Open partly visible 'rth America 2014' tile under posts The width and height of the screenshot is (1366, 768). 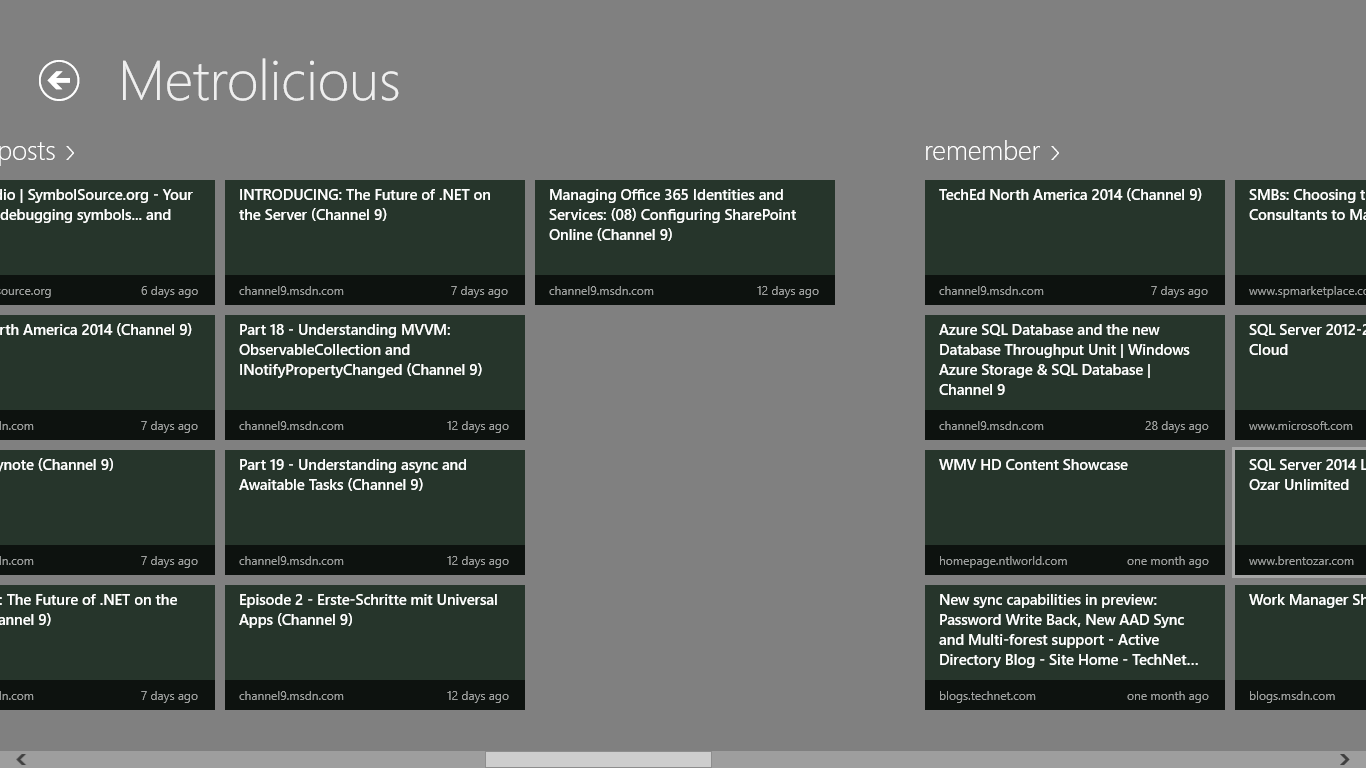pos(107,377)
